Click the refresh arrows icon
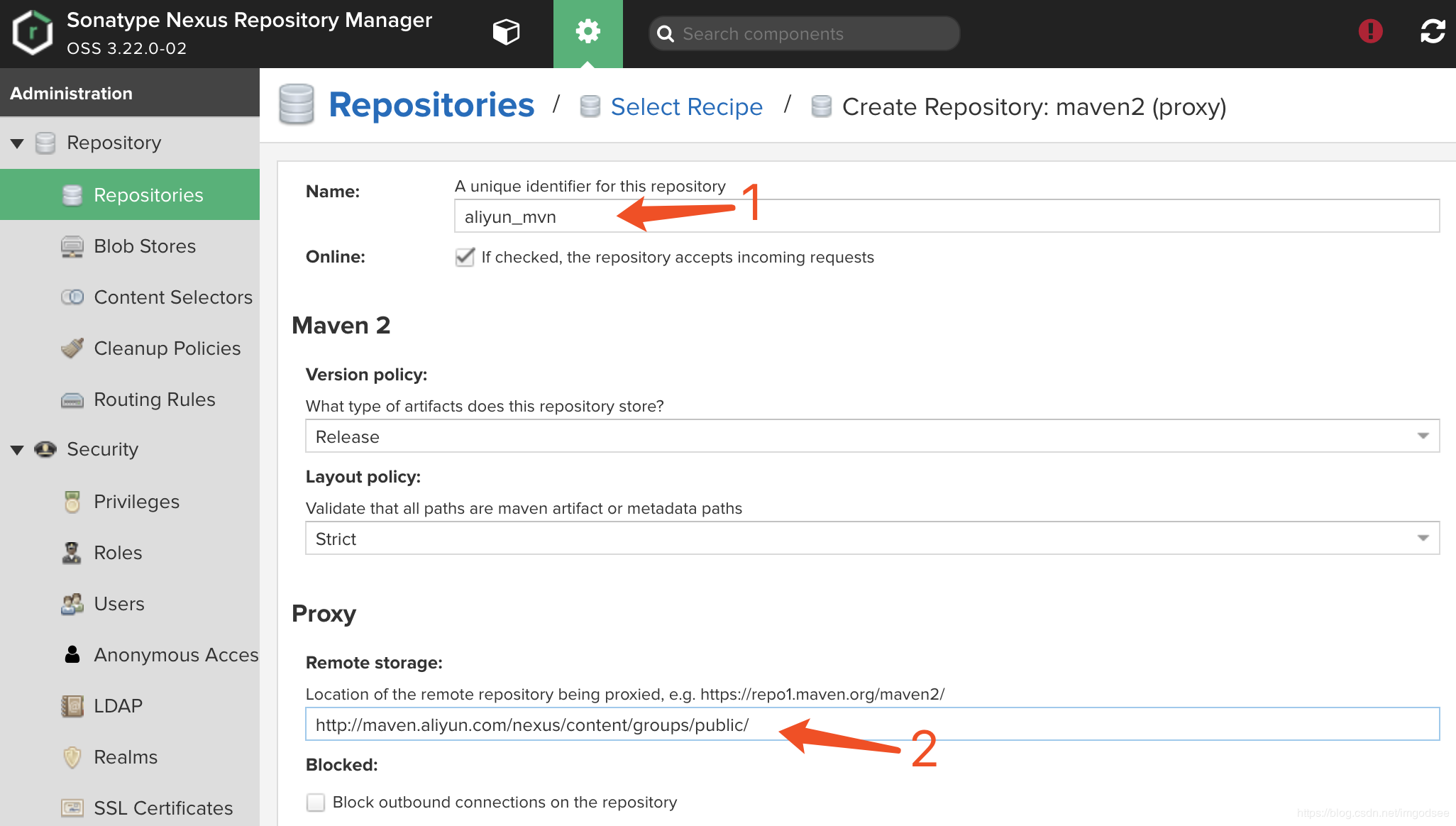Image resolution: width=1456 pixels, height=826 pixels. pyautogui.click(x=1433, y=31)
